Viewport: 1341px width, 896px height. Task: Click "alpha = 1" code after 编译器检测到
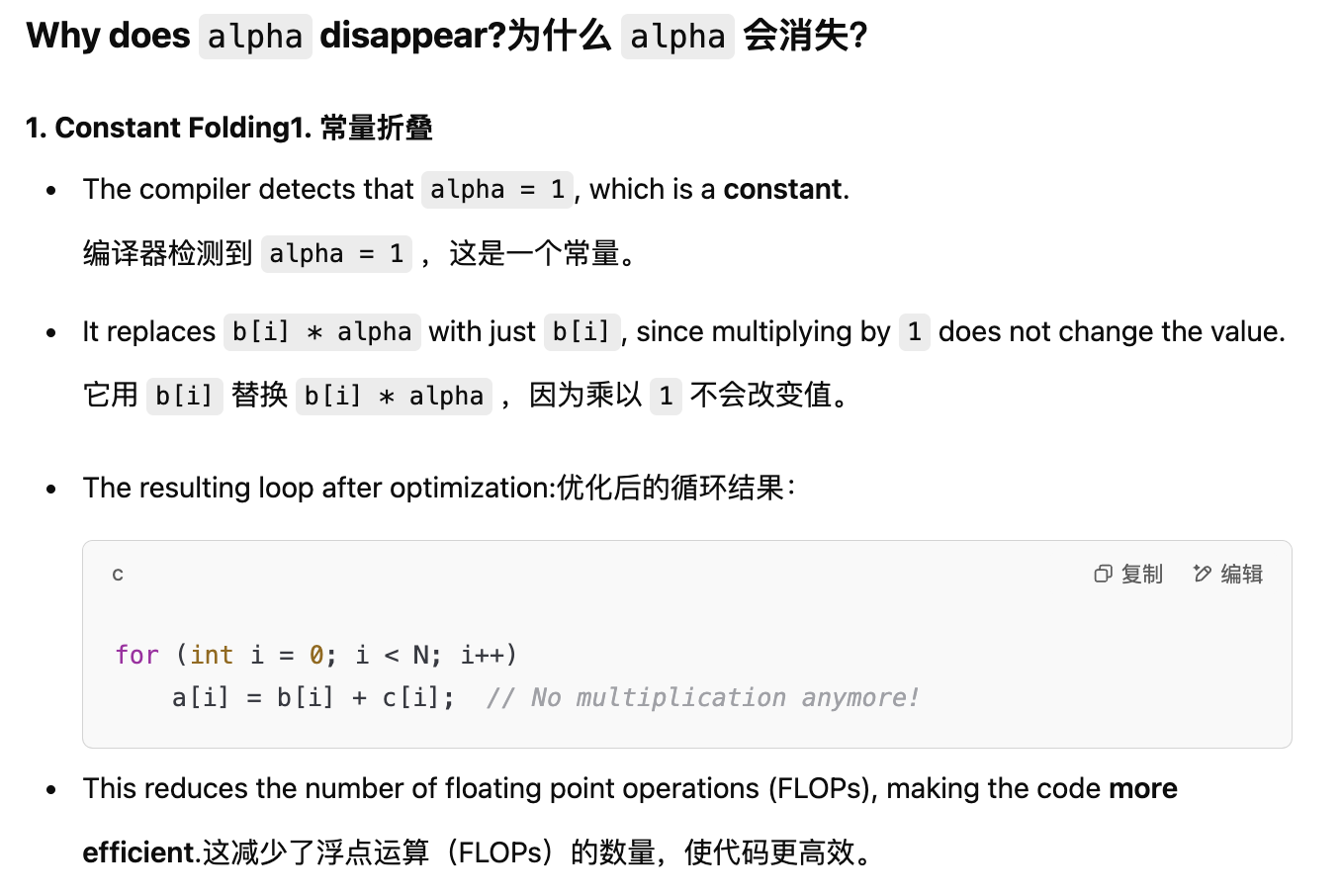click(x=336, y=254)
